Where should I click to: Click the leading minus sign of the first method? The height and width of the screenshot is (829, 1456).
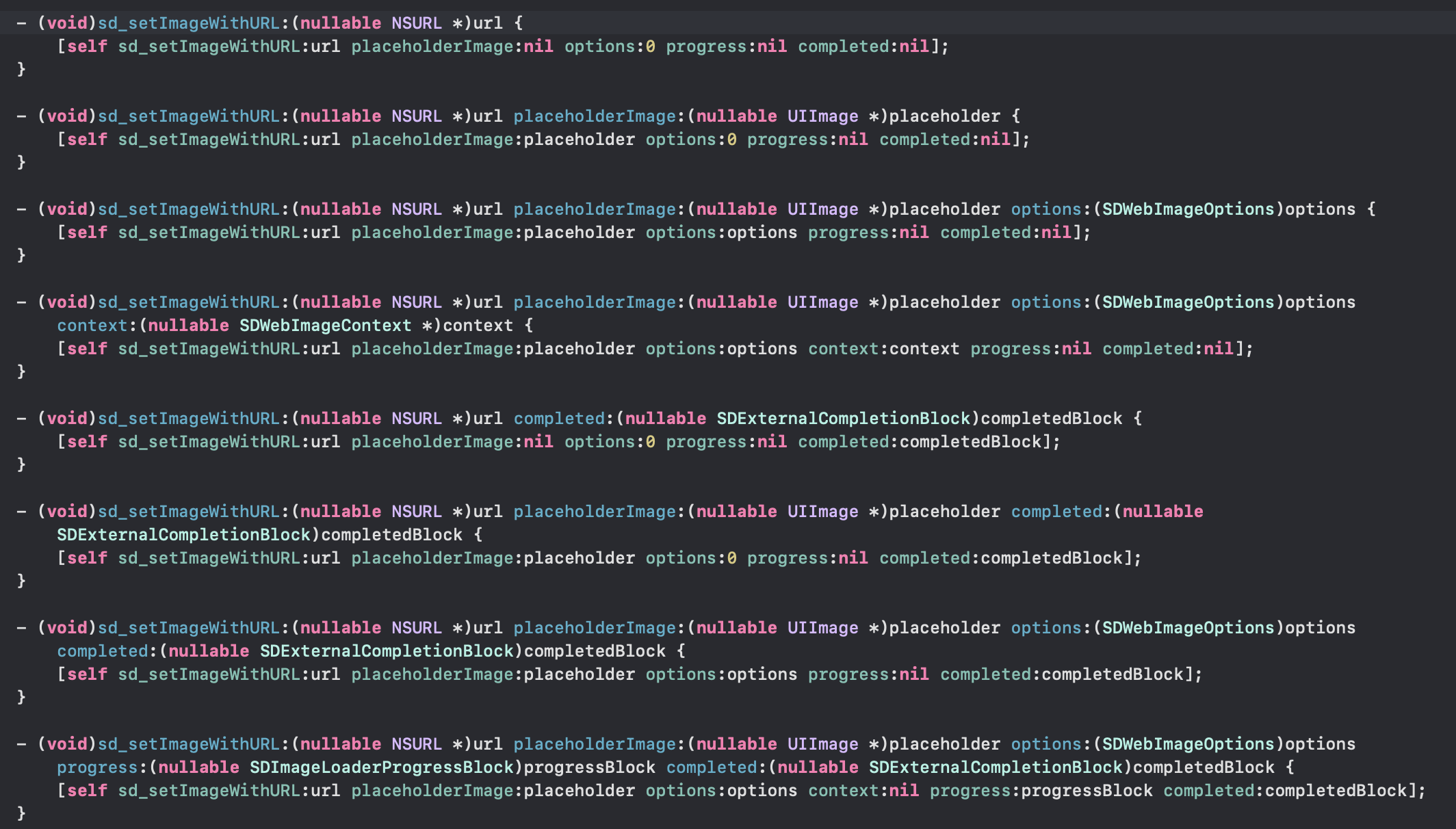21,23
